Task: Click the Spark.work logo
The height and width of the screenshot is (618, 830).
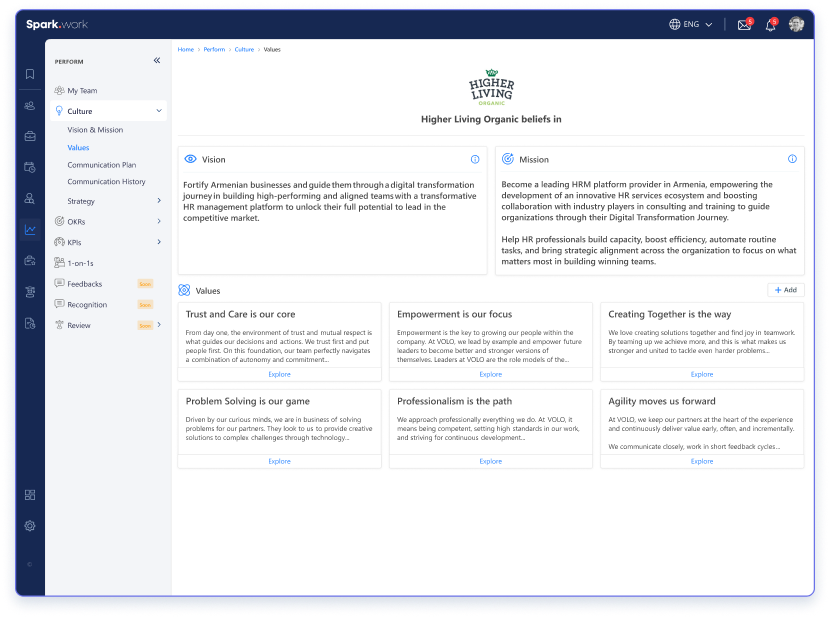Action: 57,24
